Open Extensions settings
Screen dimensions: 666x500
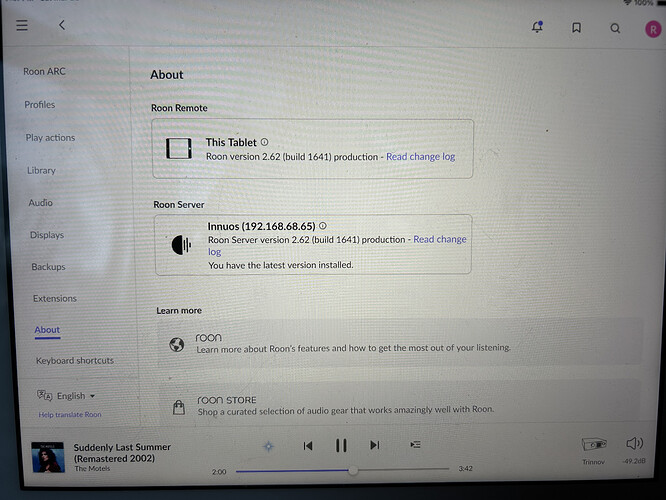(x=55, y=298)
